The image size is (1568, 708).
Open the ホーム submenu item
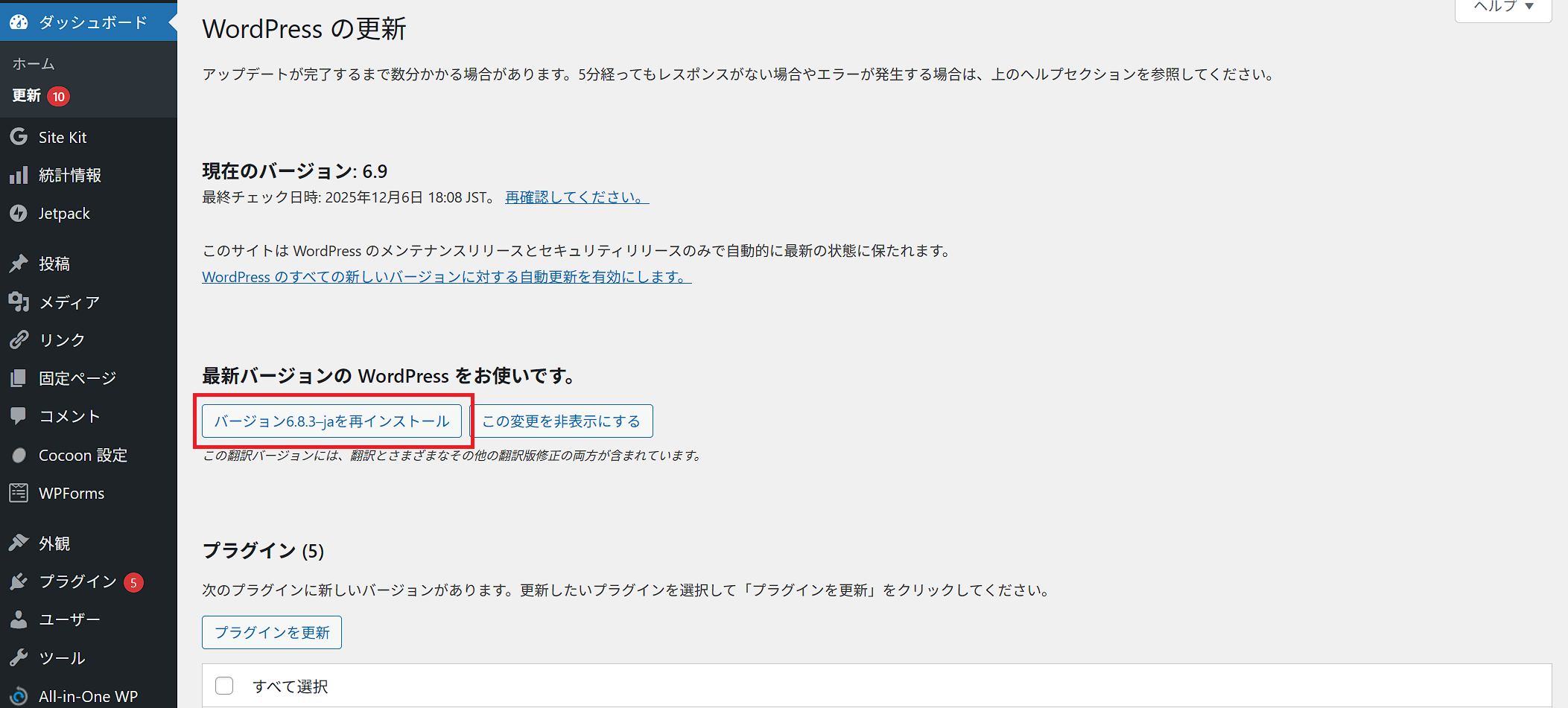point(34,64)
